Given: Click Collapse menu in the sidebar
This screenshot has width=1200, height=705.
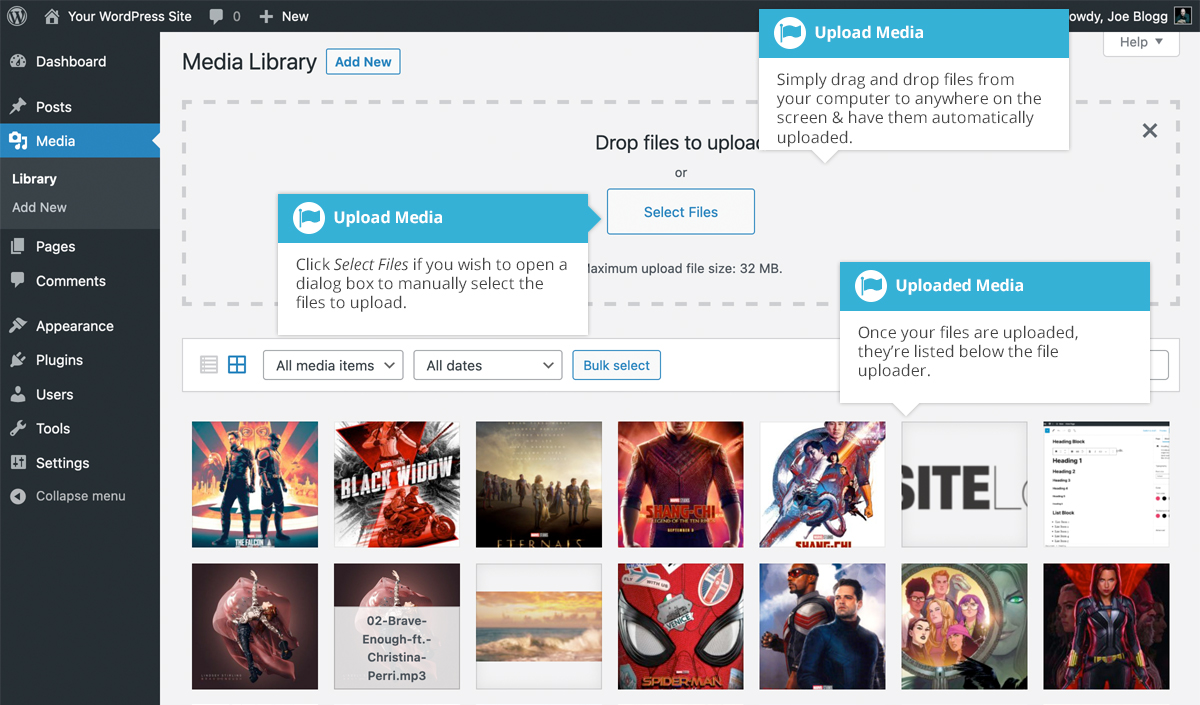Looking at the screenshot, I should tap(80, 496).
